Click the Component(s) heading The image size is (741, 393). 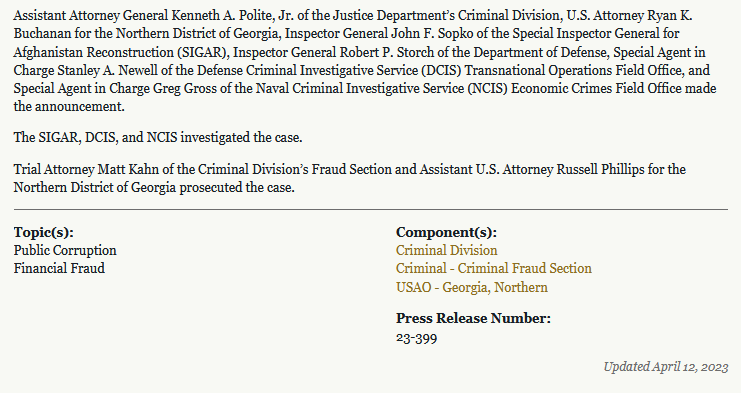447,232
